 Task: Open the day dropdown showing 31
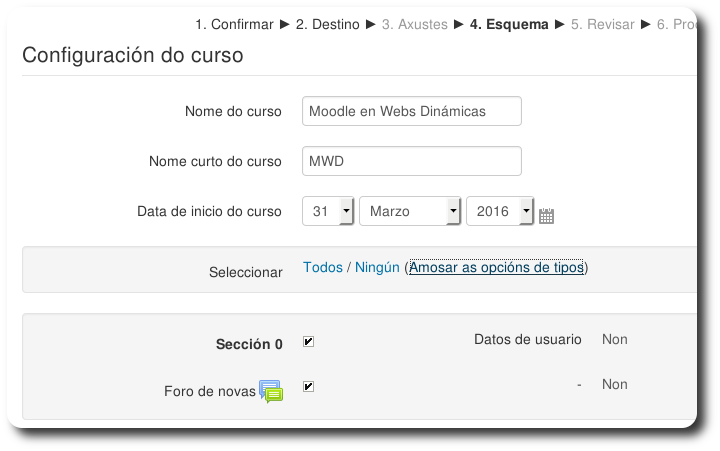coord(328,212)
